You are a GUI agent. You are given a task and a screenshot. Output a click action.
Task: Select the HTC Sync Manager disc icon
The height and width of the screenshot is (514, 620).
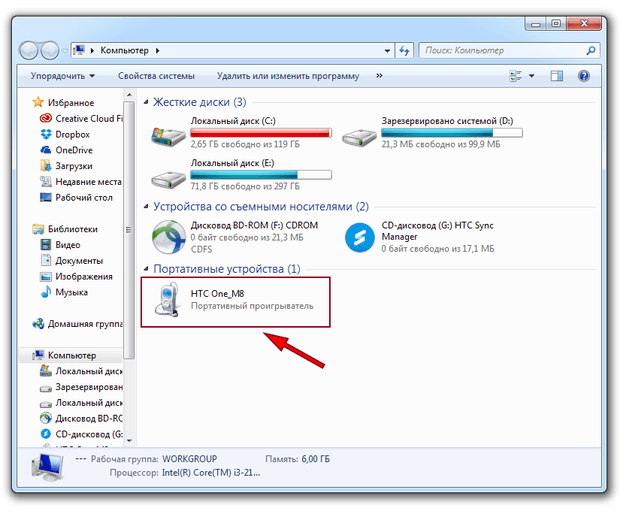359,238
